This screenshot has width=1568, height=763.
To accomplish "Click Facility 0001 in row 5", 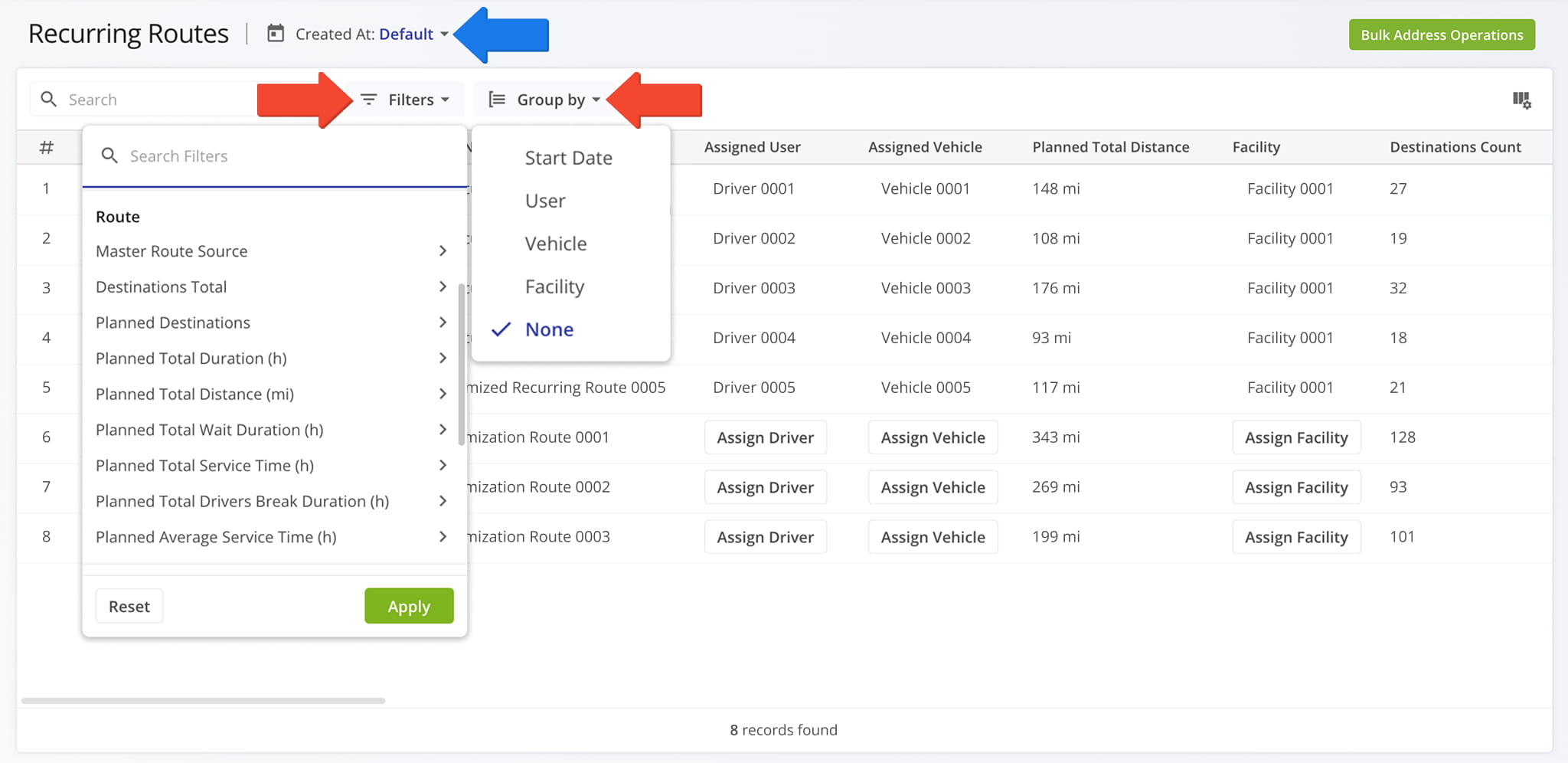I will [1290, 388].
